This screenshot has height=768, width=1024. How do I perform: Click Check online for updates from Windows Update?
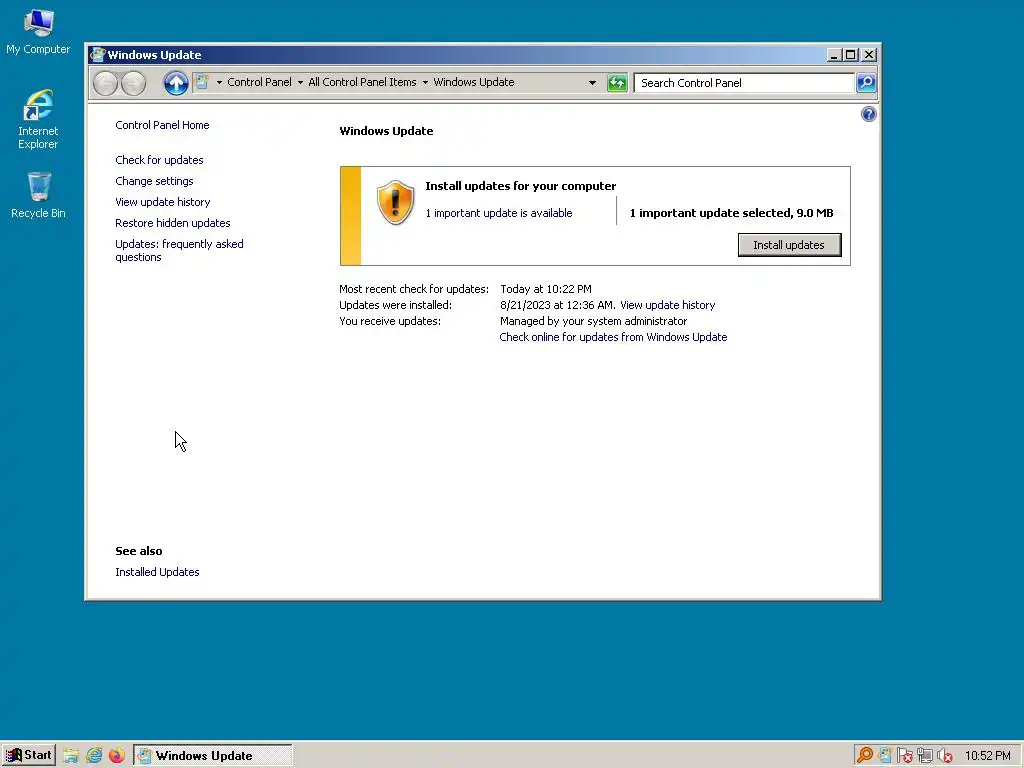coord(613,337)
